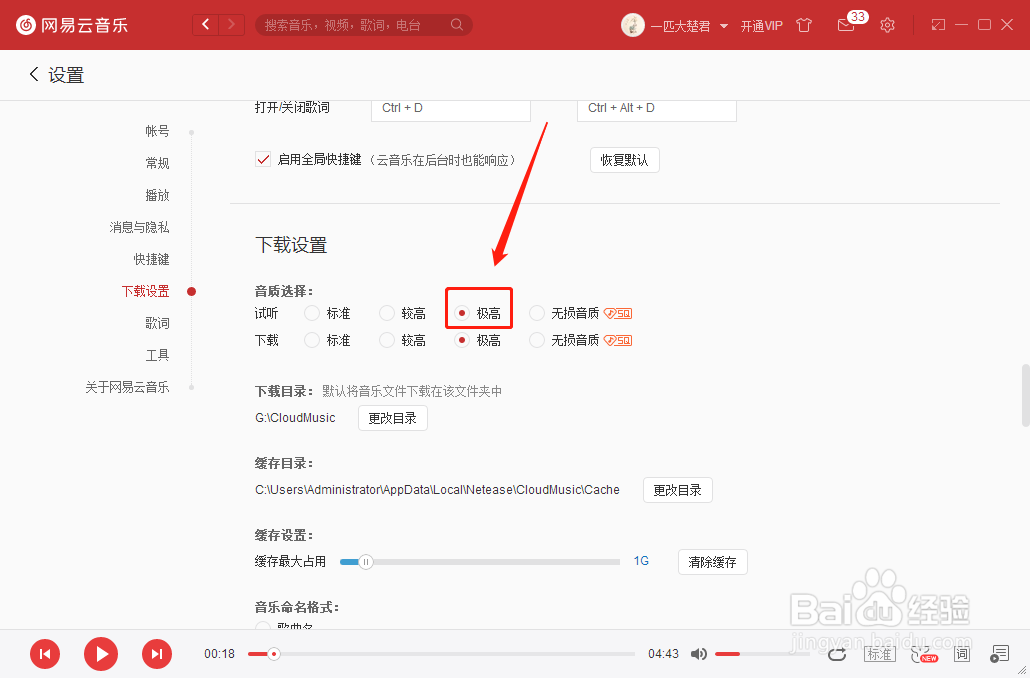
Task: Skip to the next track
Action: tap(157, 654)
